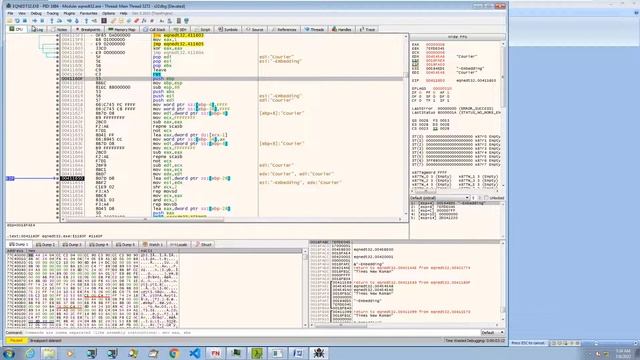Select the Dump 2 tab
The image size is (640, 360).
46,244
